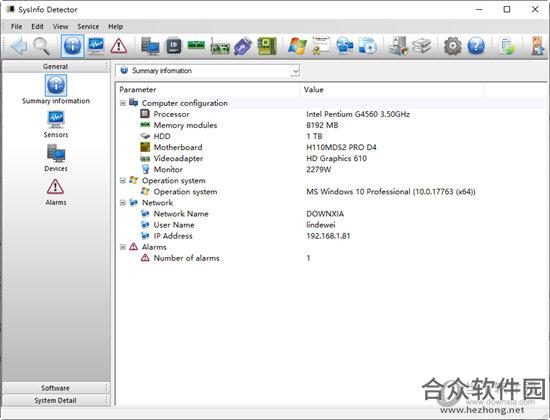Open Alarms in the left sidebar
Screen dimensions: 550x420
tap(56, 192)
